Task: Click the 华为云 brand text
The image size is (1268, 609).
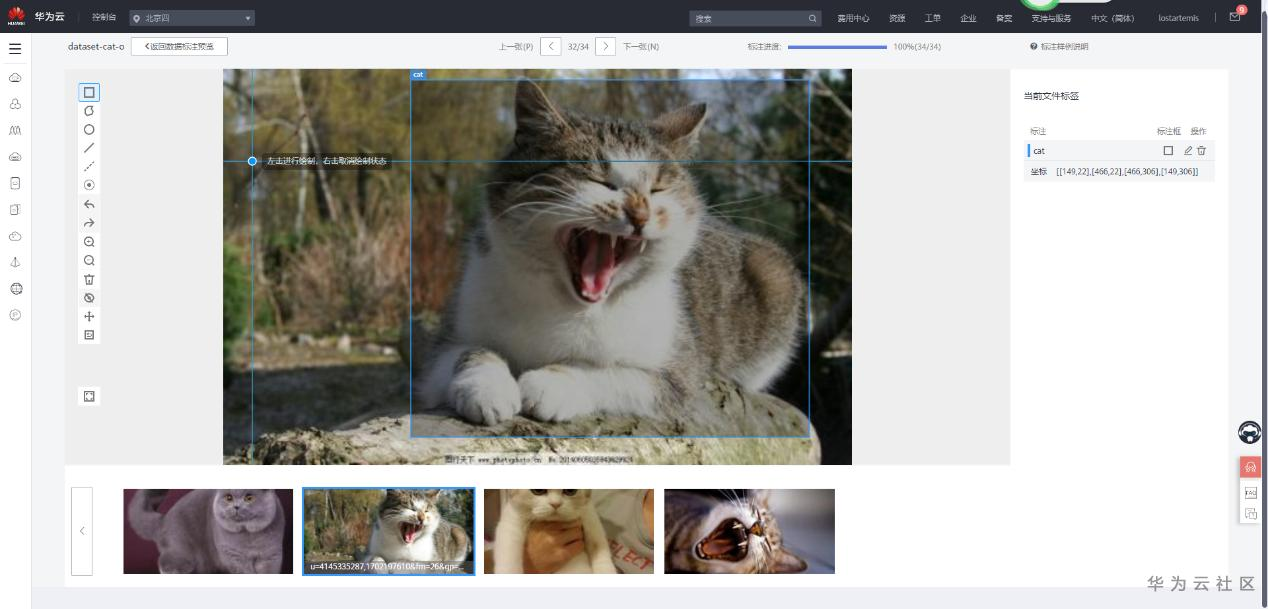Action: pyautogui.click(x=49, y=17)
